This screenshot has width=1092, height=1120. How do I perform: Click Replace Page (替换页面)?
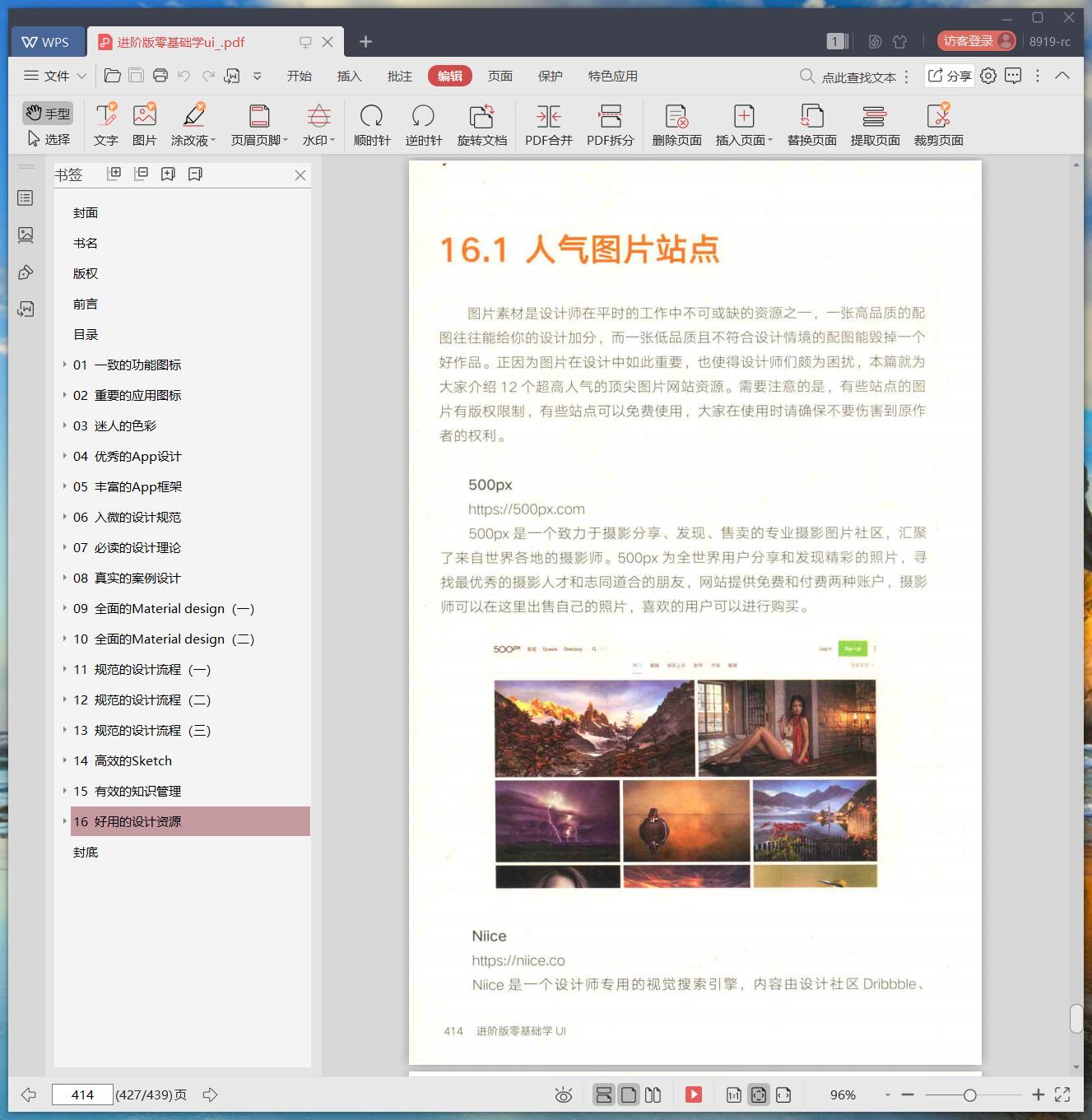coord(811,124)
